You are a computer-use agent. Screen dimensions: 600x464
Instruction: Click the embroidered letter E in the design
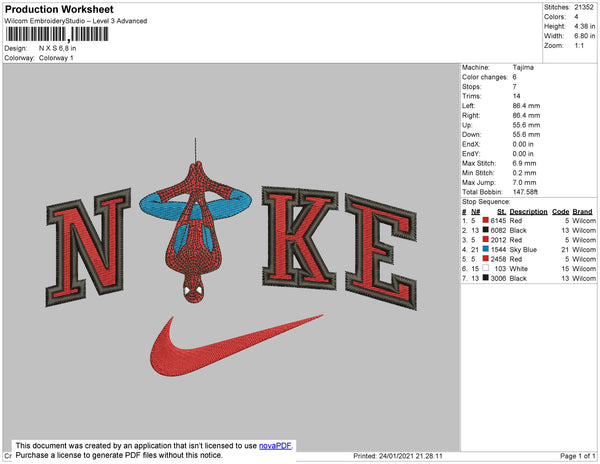coord(381,252)
